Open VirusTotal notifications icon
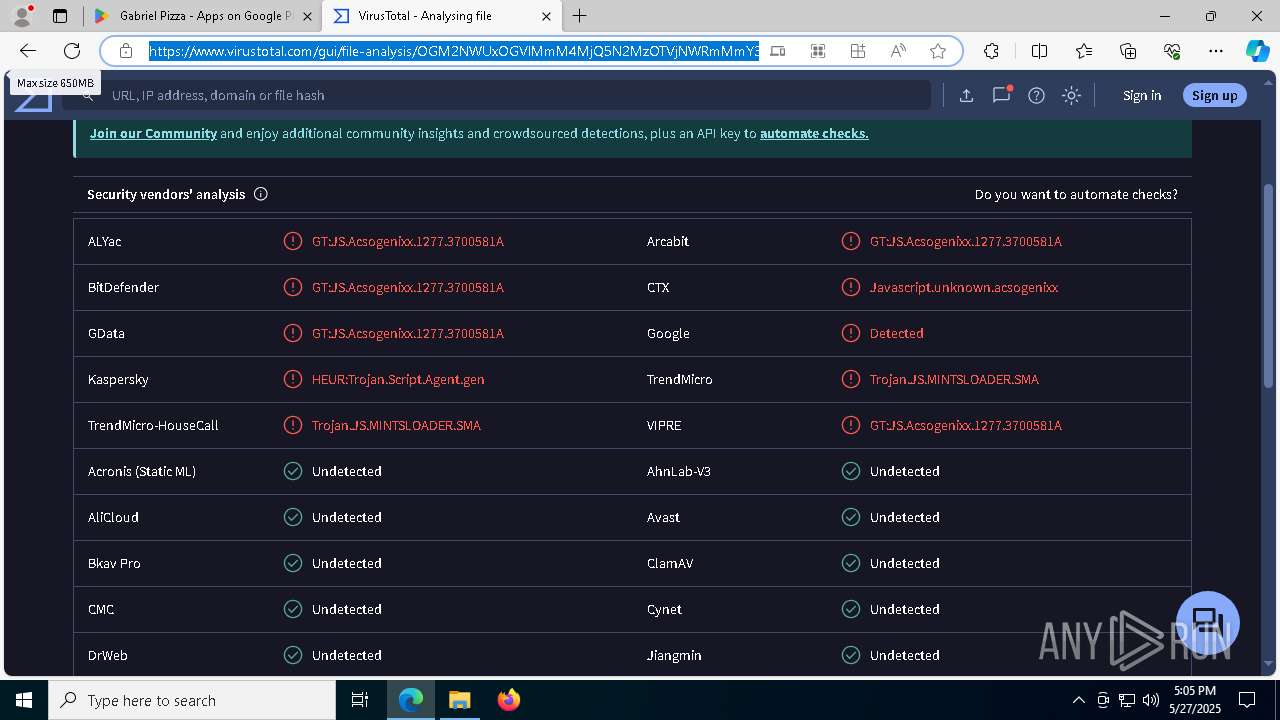Viewport: 1280px width, 720px height. 1001,95
